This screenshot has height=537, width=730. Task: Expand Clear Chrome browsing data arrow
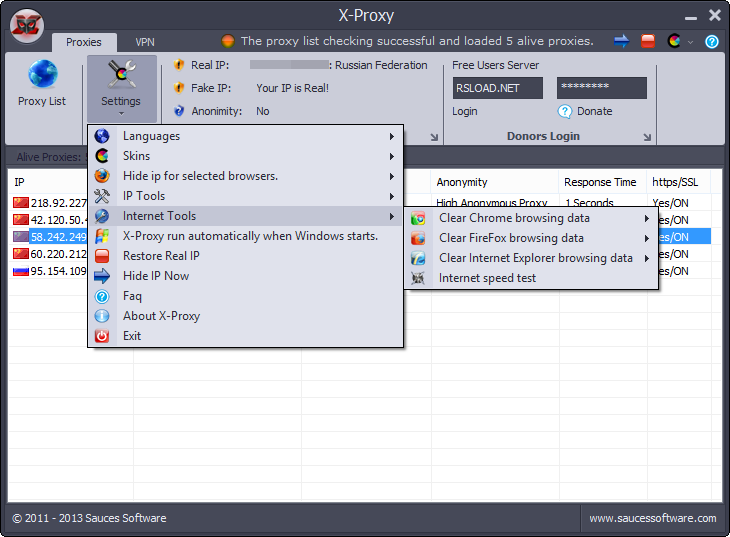coord(647,218)
